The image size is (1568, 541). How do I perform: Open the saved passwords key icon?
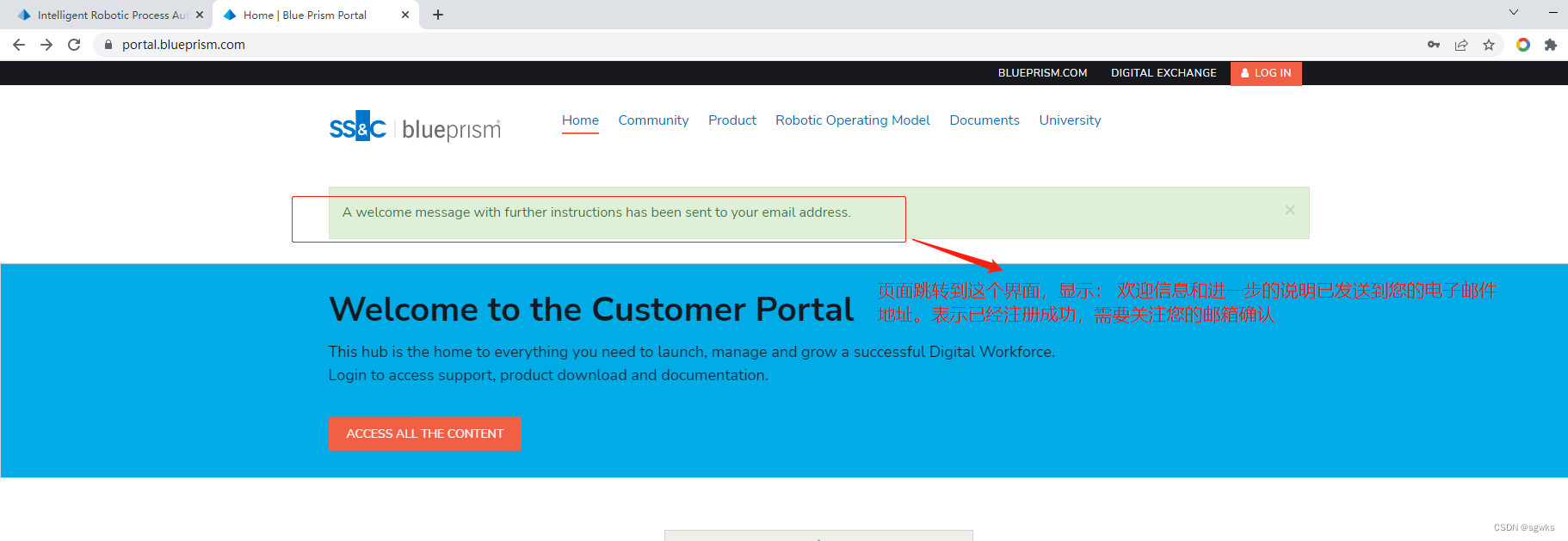pos(1434,45)
